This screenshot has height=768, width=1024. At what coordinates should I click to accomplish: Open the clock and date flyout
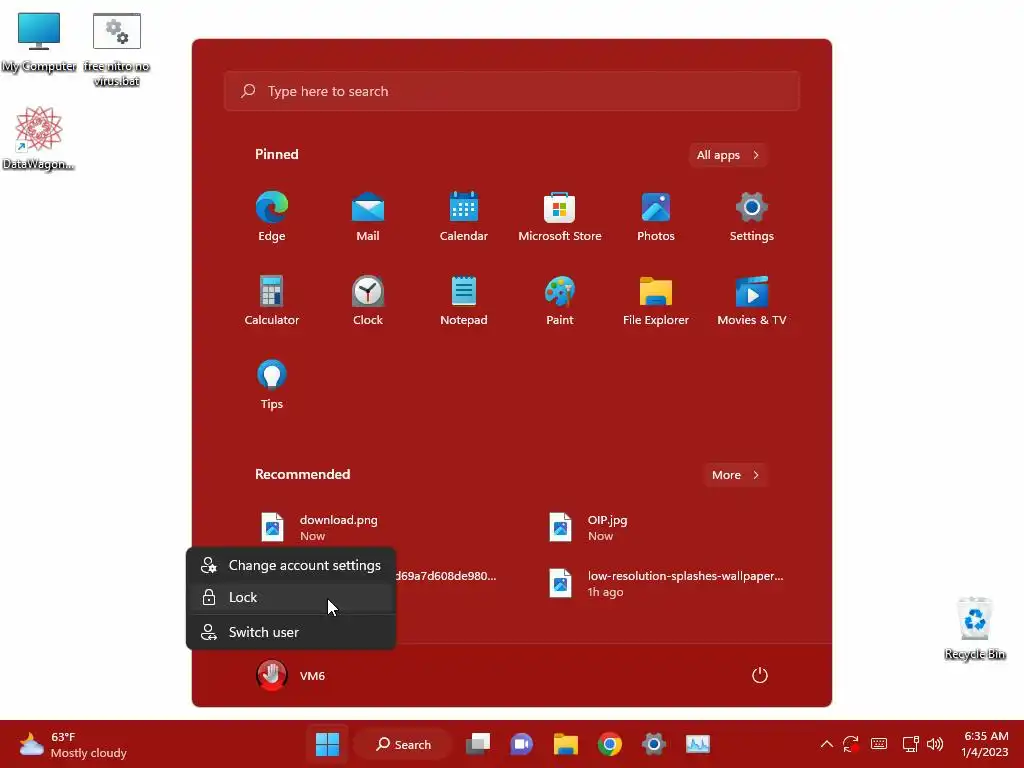coord(985,744)
